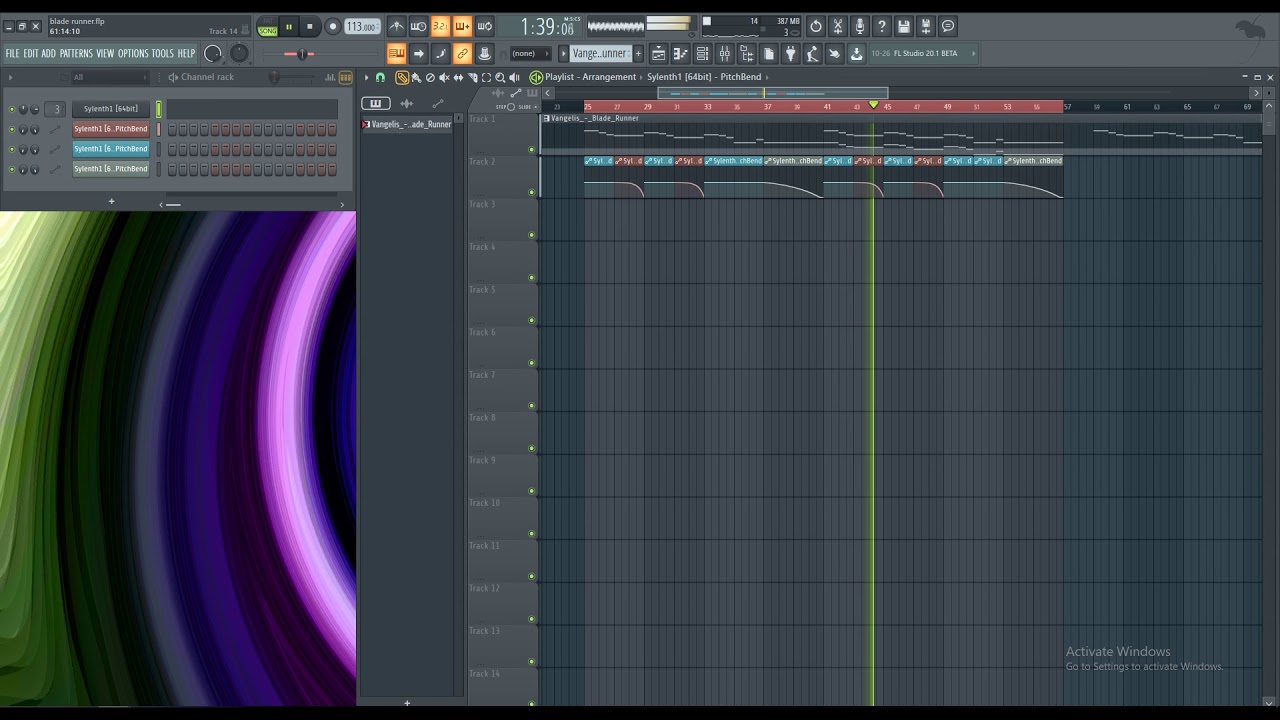Open the Playlist view icon
1280x720 pixels.
[x=658, y=54]
